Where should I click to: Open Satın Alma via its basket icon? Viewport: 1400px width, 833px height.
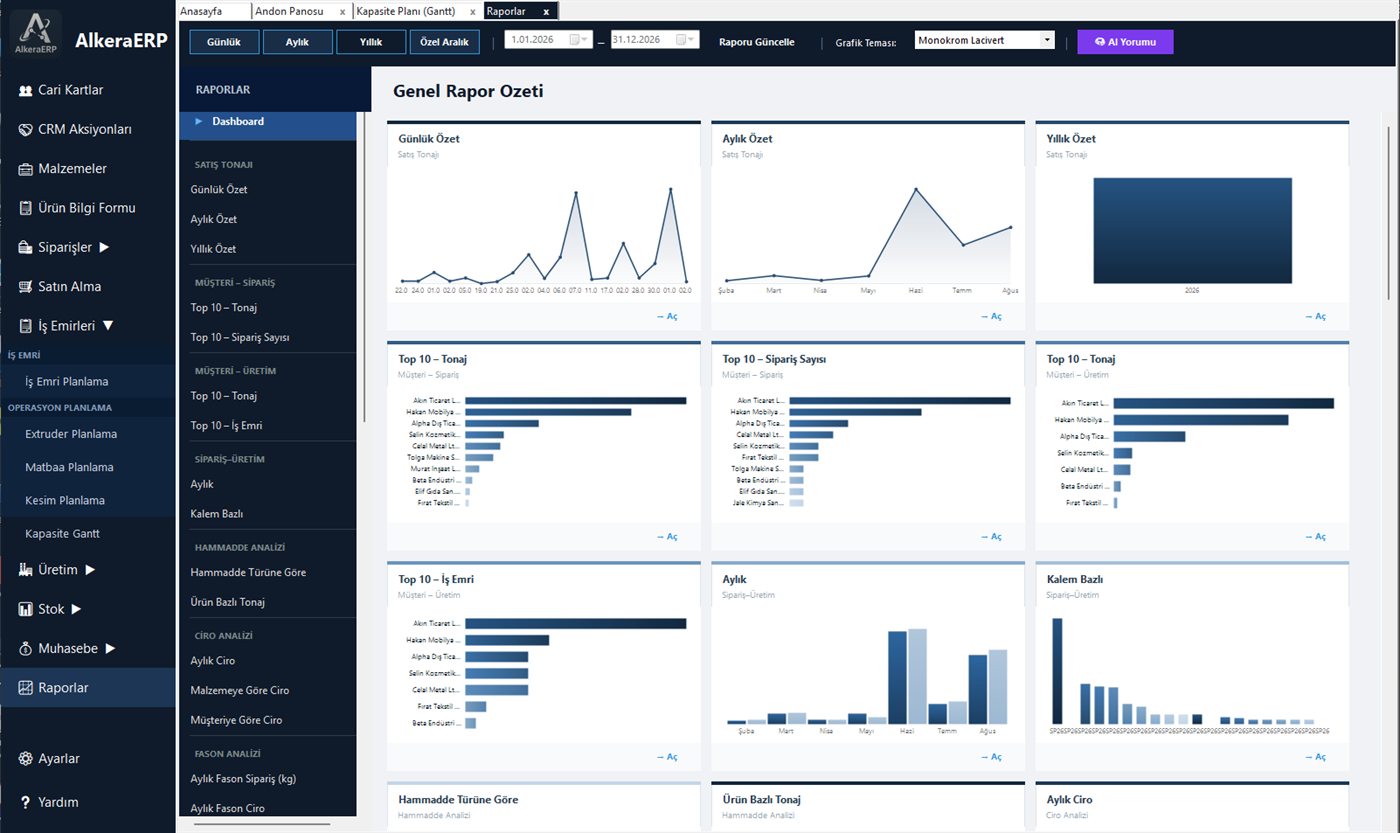coord(26,287)
